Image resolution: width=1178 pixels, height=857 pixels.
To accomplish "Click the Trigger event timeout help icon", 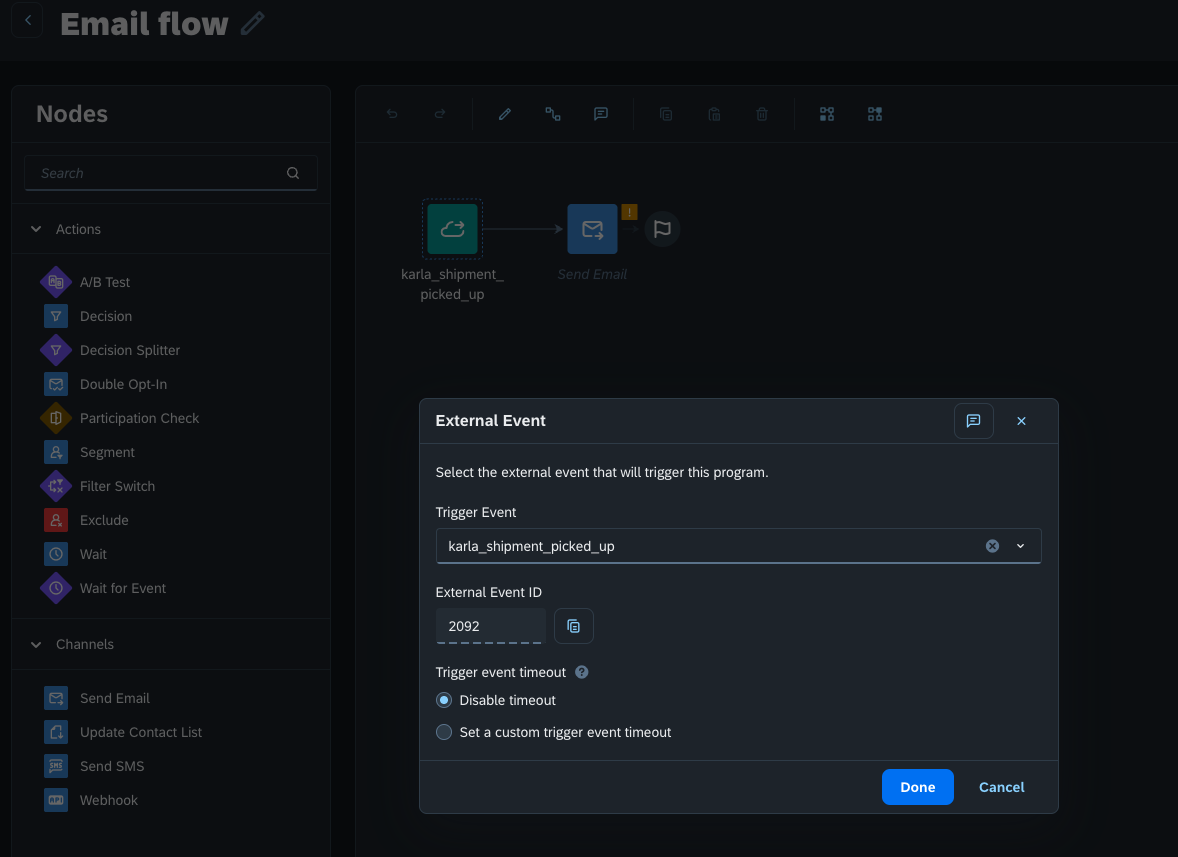I will [x=581, y=672].
